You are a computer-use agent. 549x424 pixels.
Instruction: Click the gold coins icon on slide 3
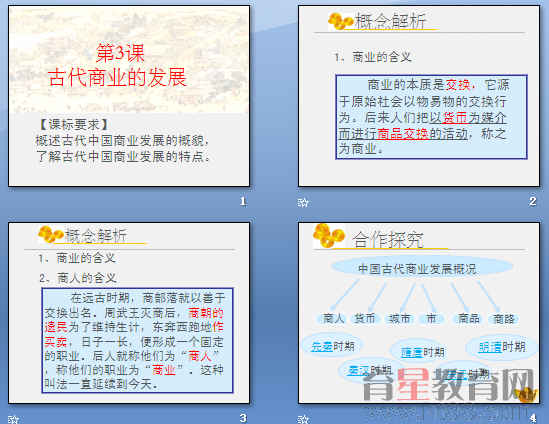50,234
